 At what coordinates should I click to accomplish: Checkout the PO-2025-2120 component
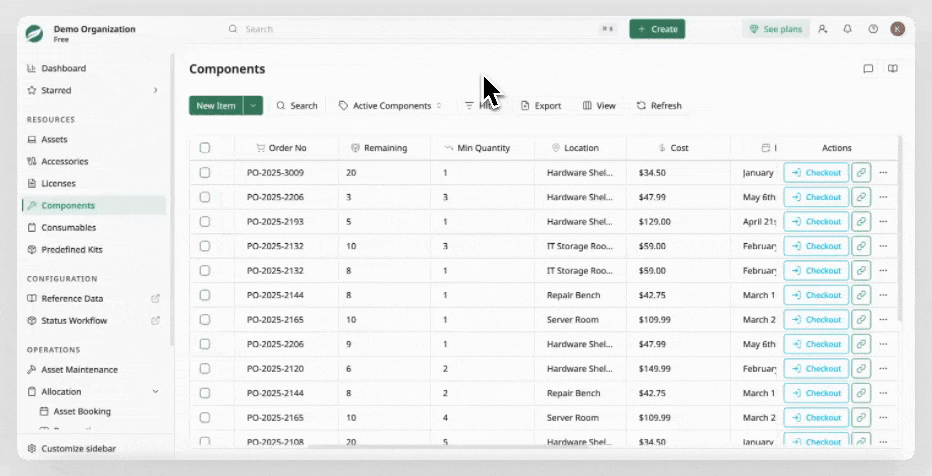click(x=816, y=368)
